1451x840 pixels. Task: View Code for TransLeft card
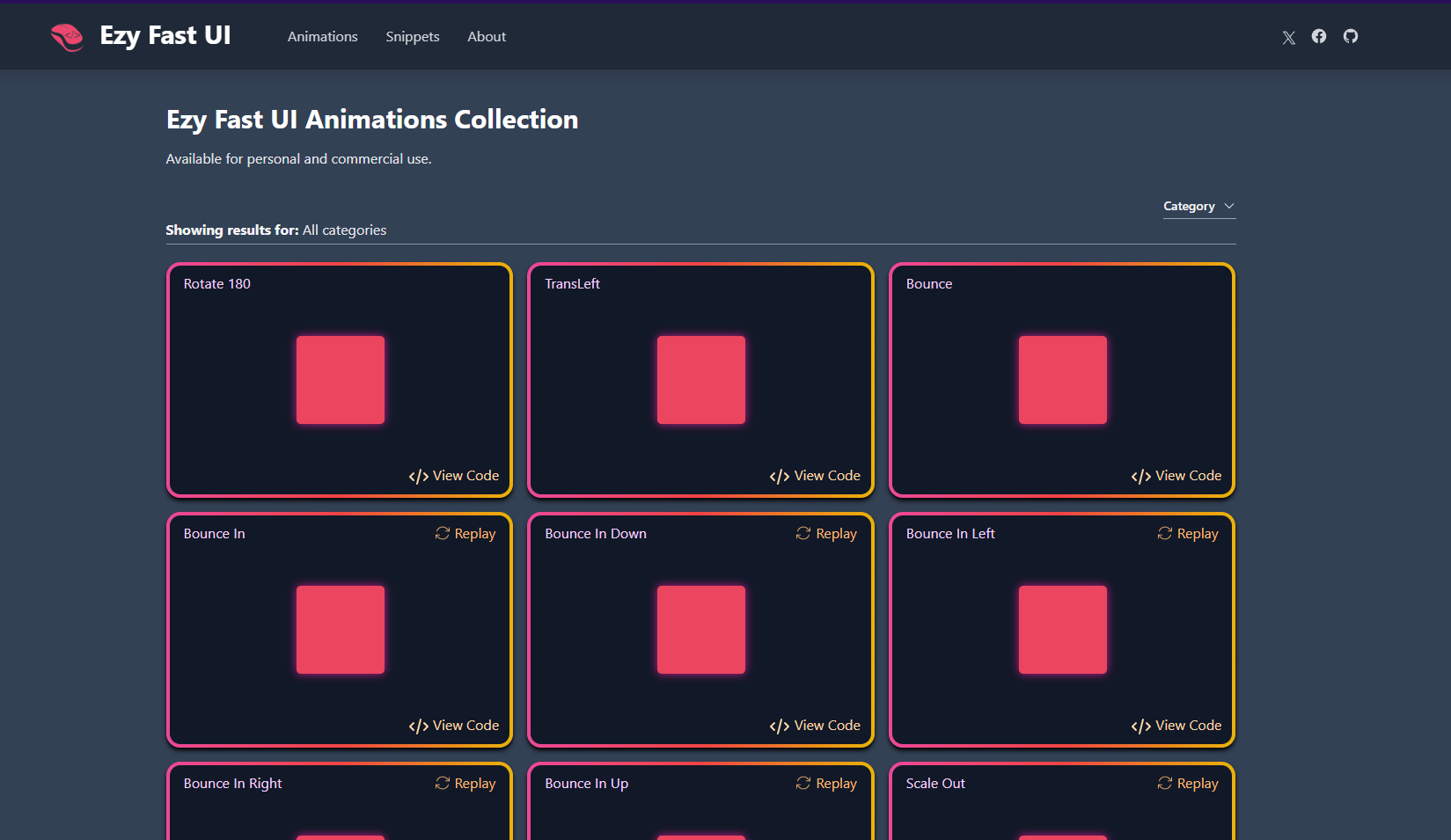[815, 476]
